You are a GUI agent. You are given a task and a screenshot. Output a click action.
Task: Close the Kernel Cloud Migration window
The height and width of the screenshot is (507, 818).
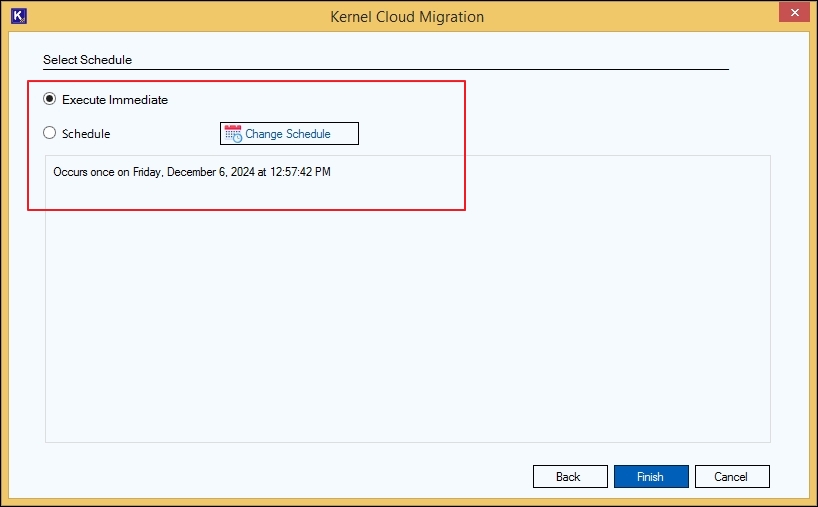coord(794,13)
